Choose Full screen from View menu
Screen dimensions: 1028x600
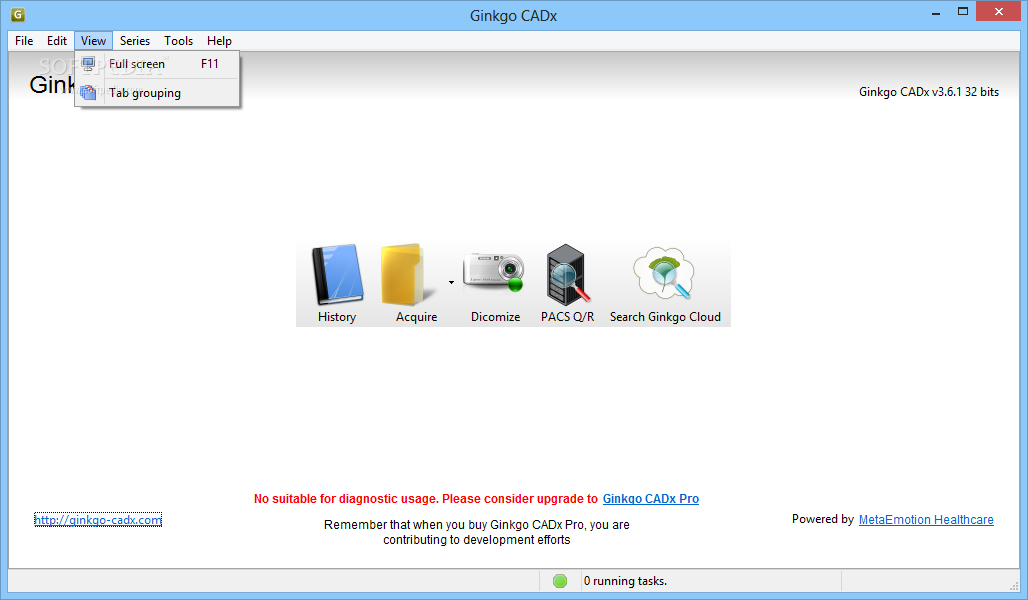(x=157, y=64)
